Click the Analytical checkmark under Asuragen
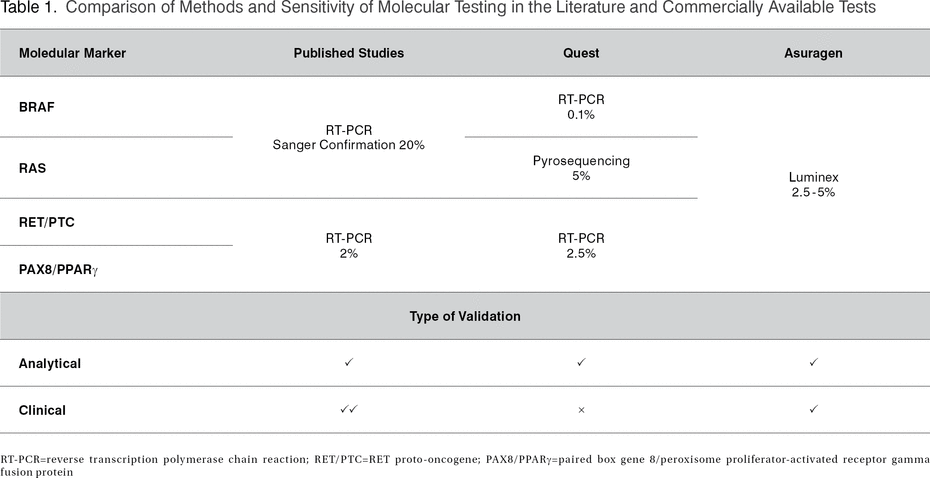The image size is (930, 478). pos(813,363)
